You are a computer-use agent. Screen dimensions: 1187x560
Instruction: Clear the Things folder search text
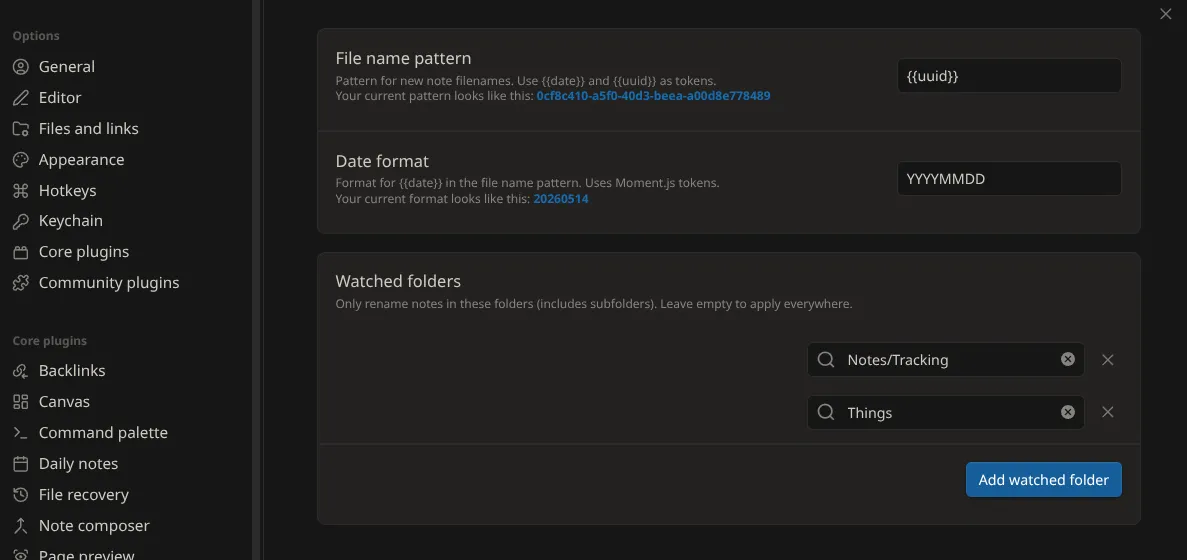tap(1067, 412)
